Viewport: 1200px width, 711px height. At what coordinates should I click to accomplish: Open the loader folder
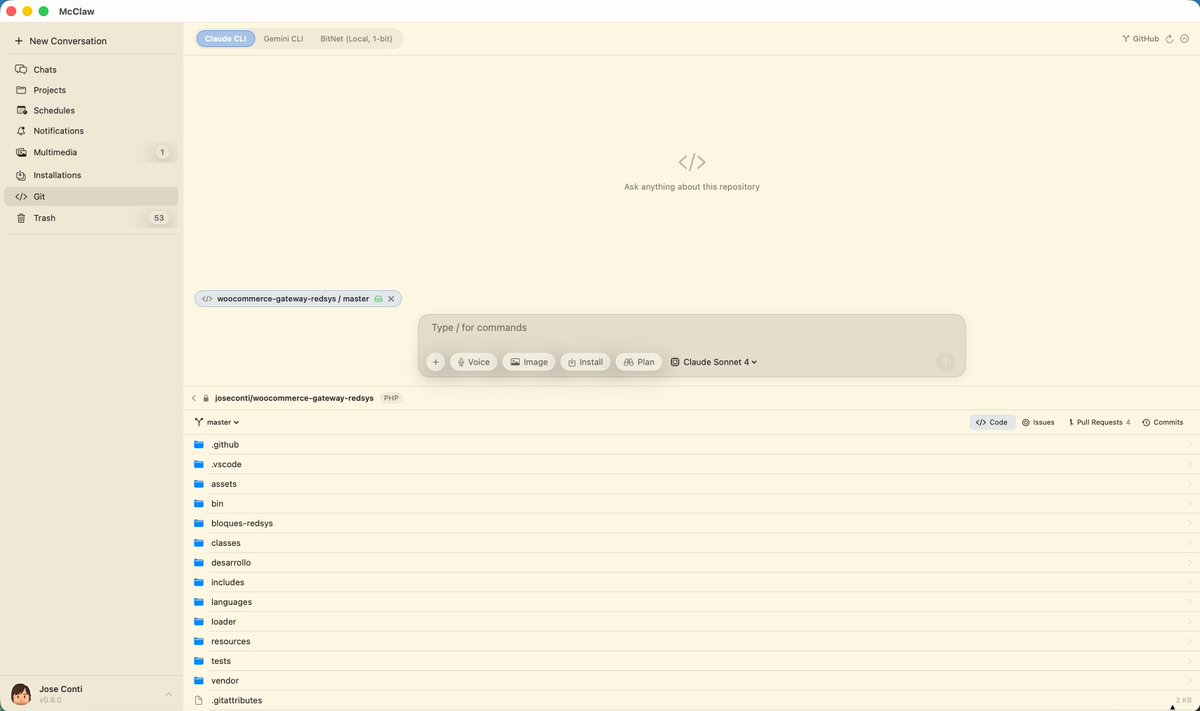691,622
